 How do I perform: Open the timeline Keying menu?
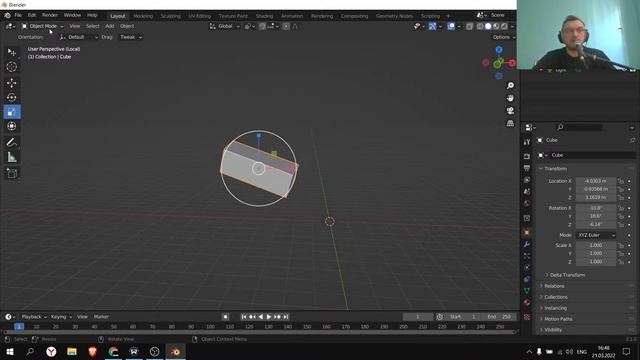(x=60, y=317)
